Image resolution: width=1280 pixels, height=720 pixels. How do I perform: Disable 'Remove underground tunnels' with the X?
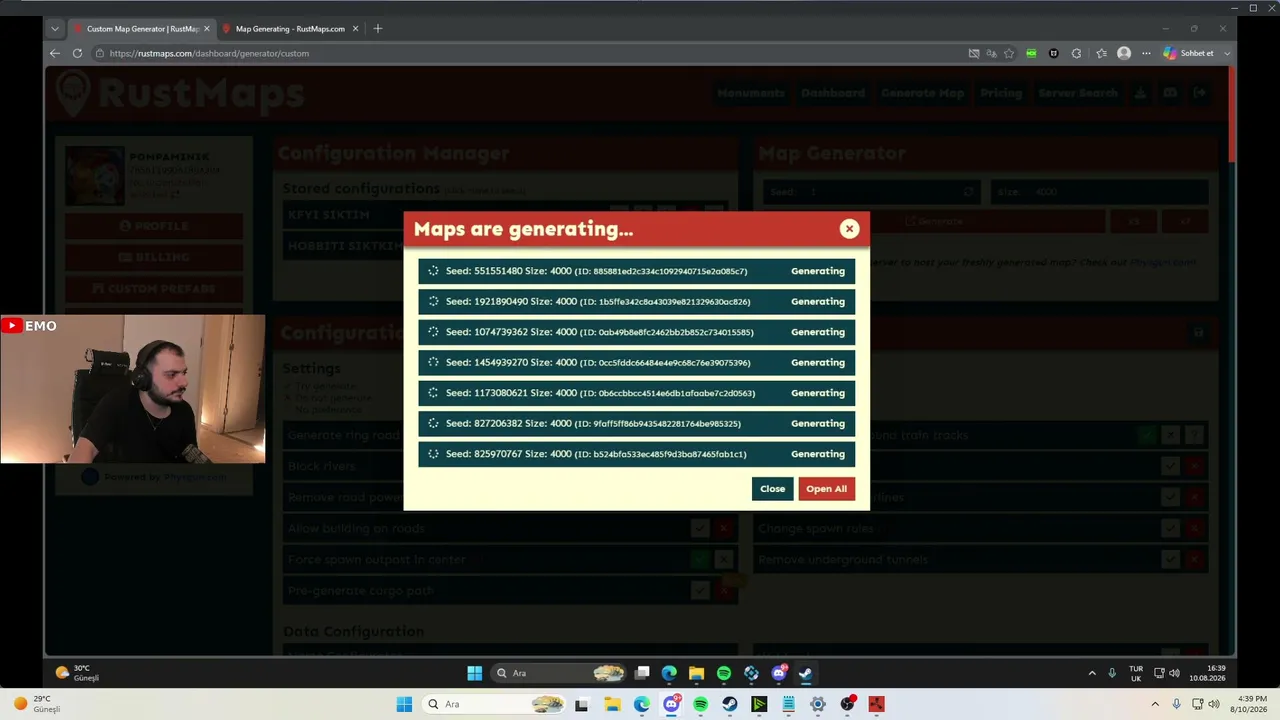1194,559
